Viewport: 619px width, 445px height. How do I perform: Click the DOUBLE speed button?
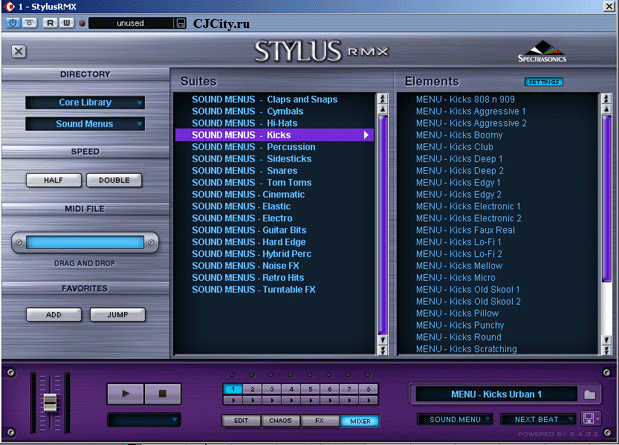pos(114,180)
